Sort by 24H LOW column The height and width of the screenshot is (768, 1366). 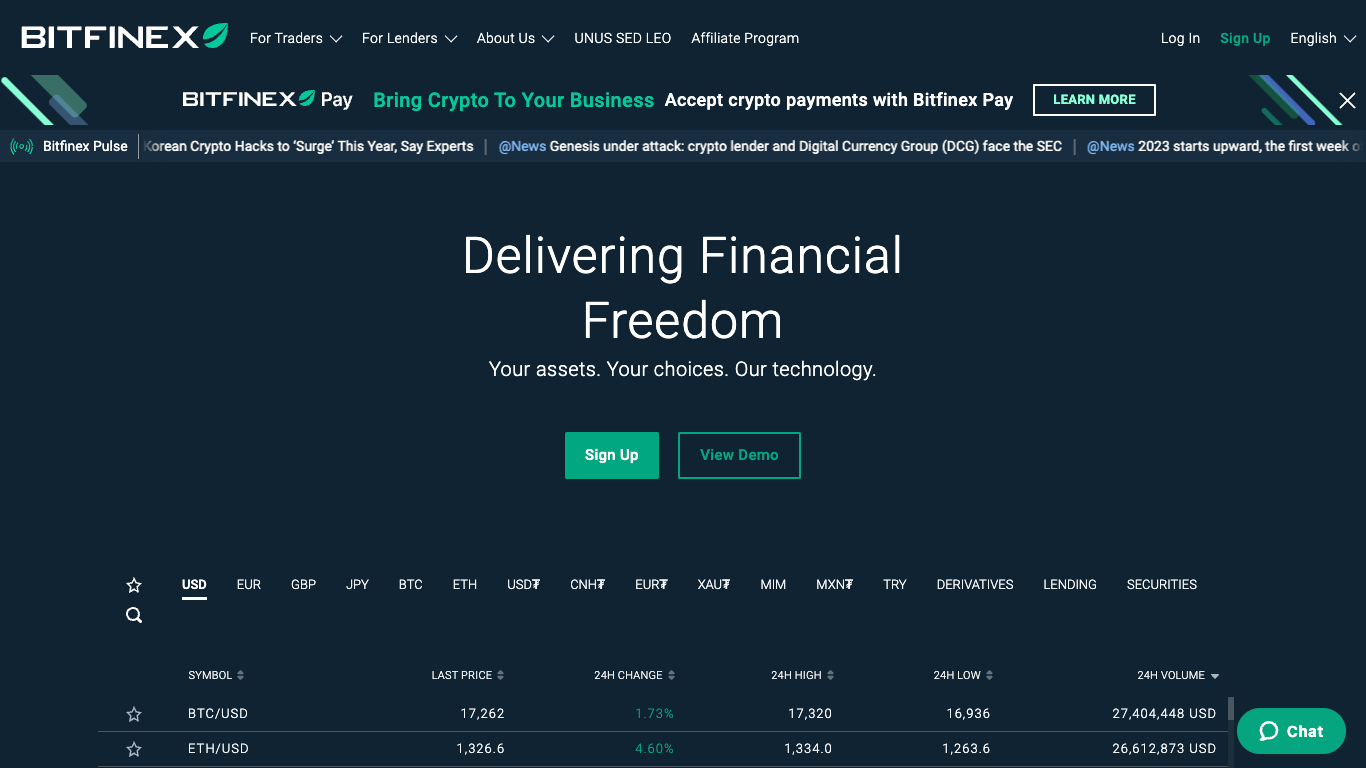[x=963, y=675]
